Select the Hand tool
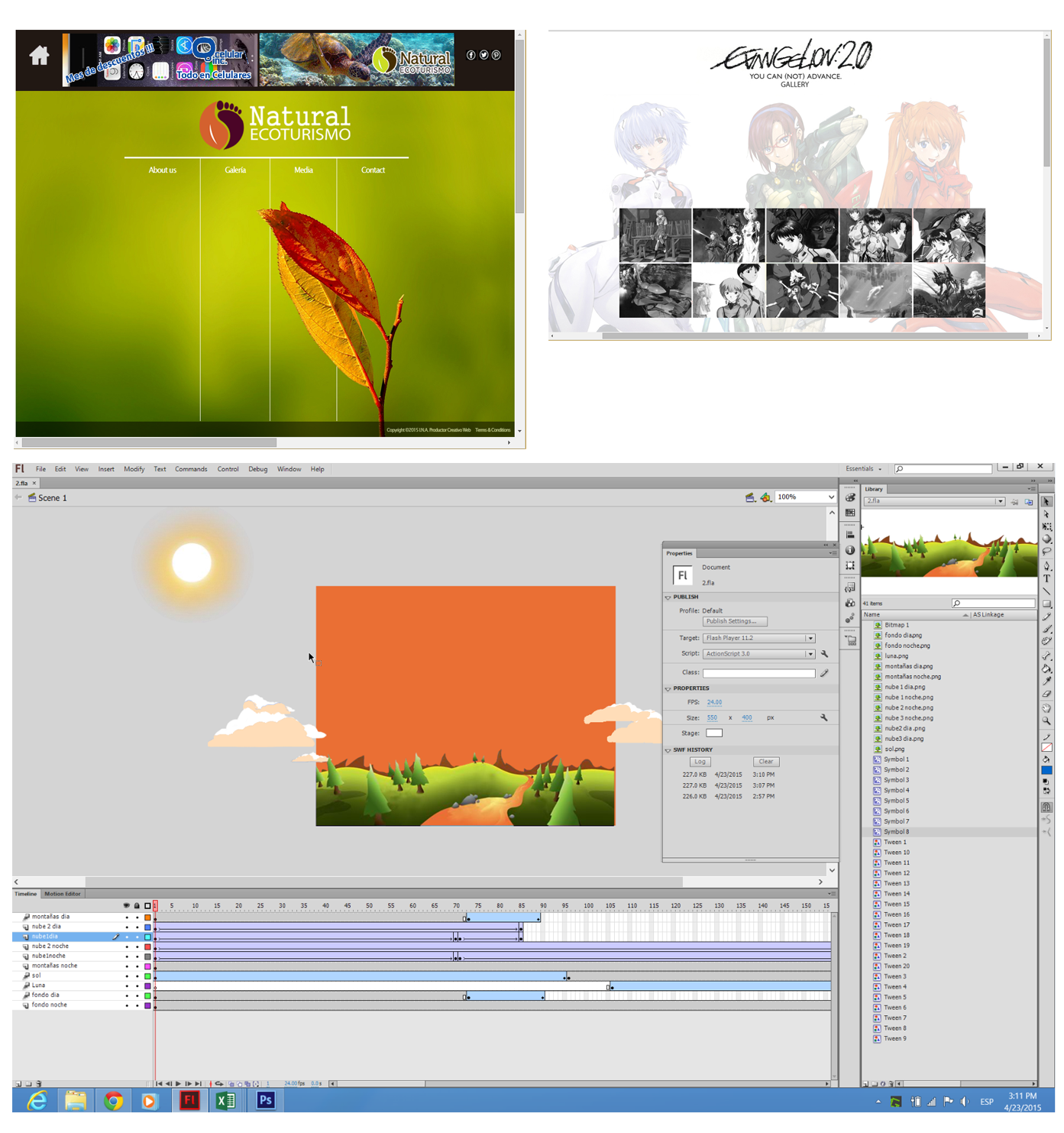1064x1133 pixels. (x=1046, y=707)
